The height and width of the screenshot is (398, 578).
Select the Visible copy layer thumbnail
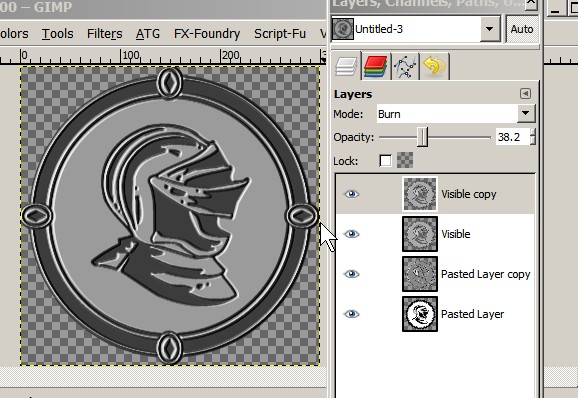coord(420,194)
